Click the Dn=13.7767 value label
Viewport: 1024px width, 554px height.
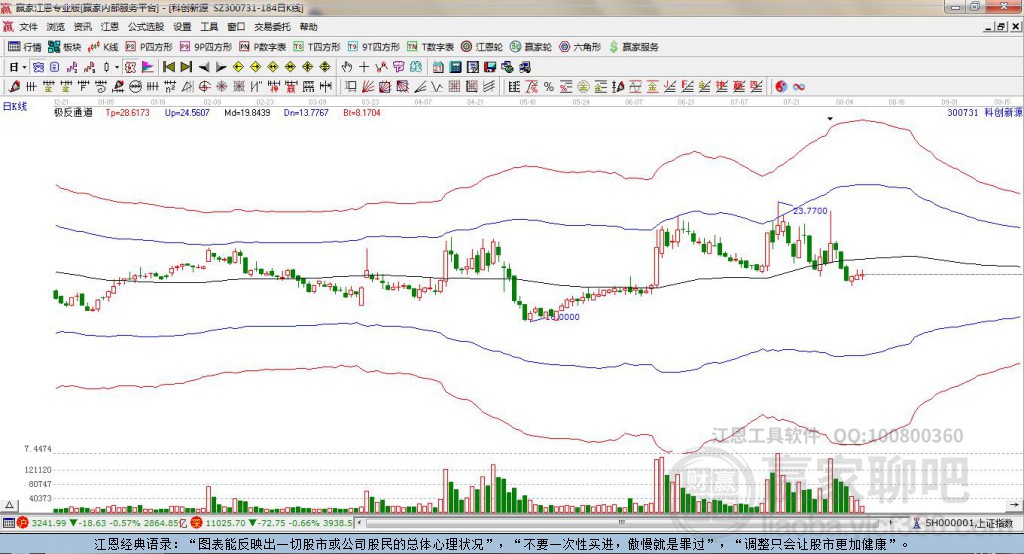tap(306, 112)
